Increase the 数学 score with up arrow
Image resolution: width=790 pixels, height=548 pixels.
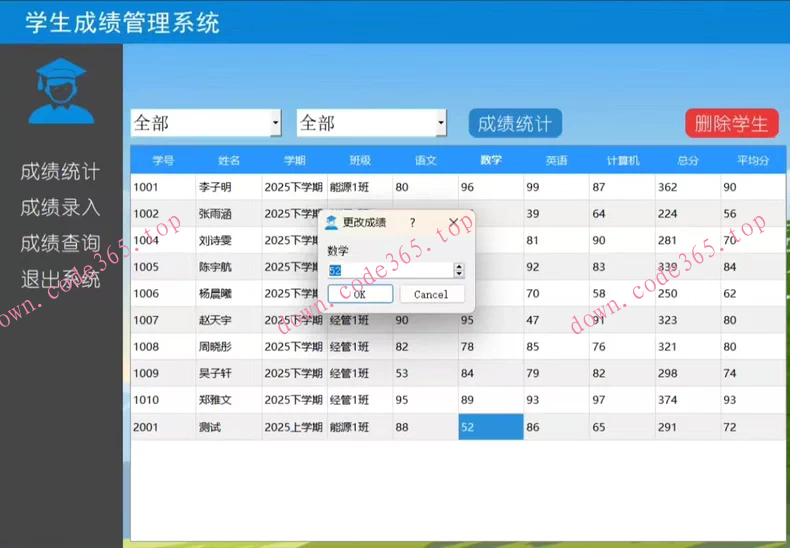tap(458, 266)
